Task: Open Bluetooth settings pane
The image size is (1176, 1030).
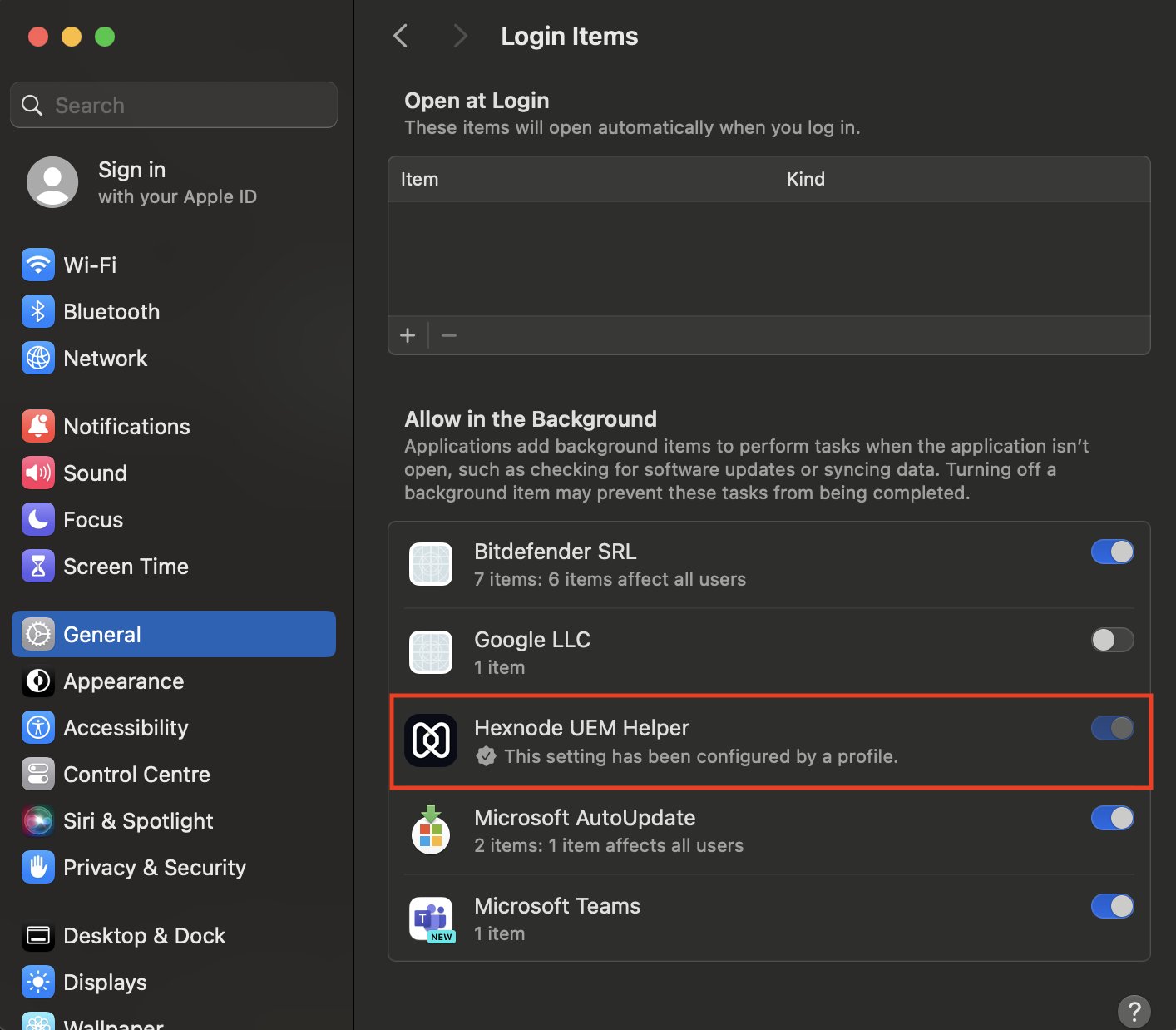Action: 173,312
